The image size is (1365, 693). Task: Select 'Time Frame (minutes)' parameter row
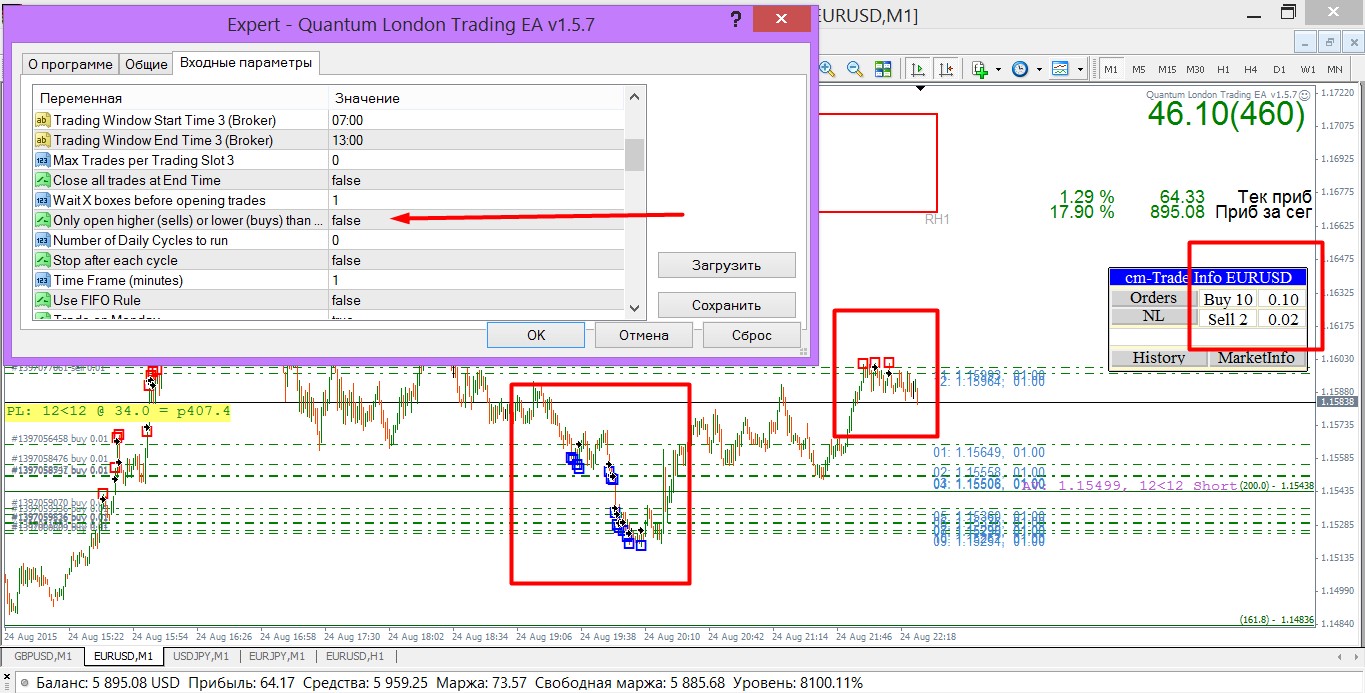[x=329, y=280]
